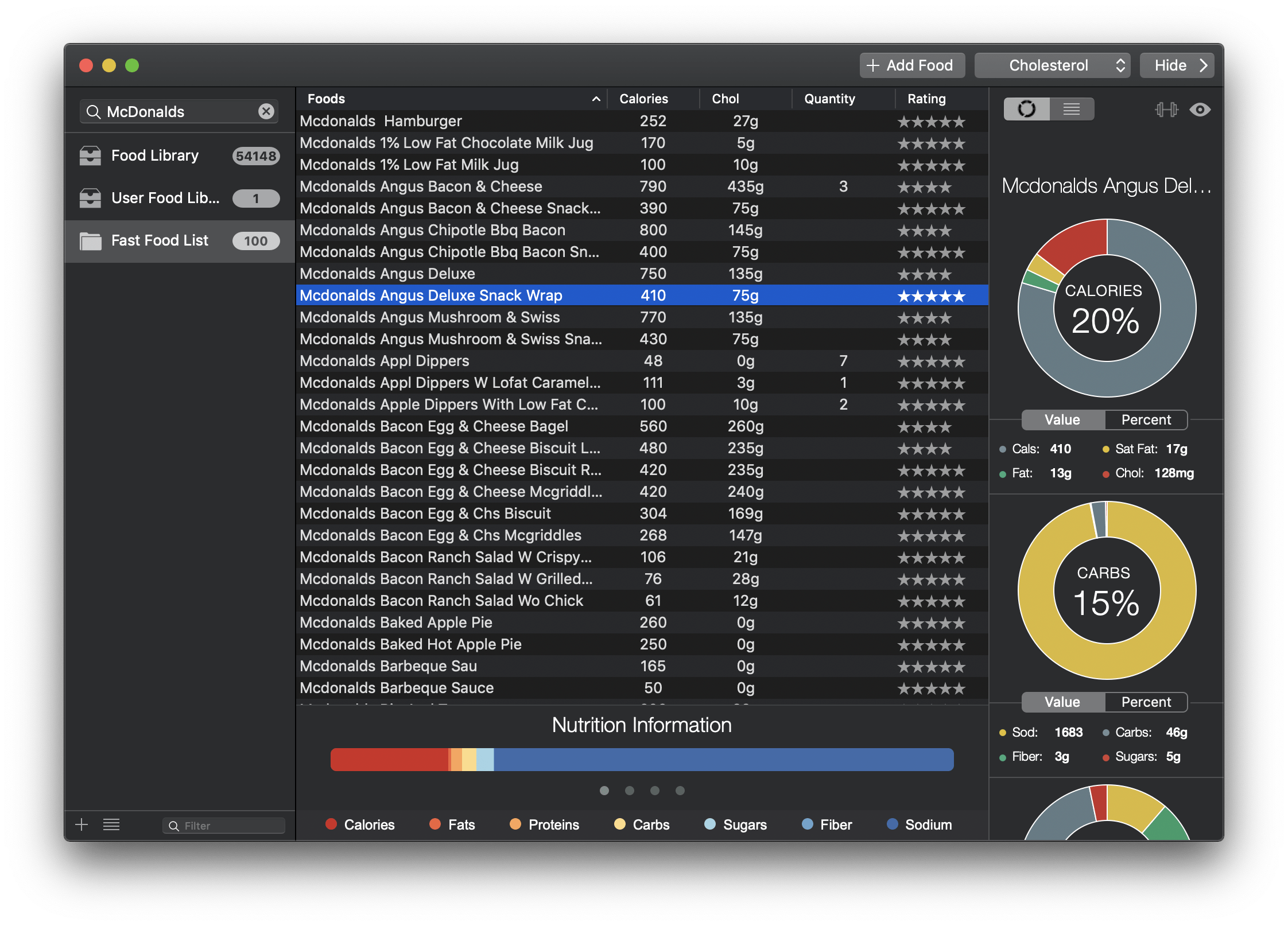The height and width of the screenshot is (926, 1288).
Task: Sort by Foods column header
Action: tap(452, 99)
